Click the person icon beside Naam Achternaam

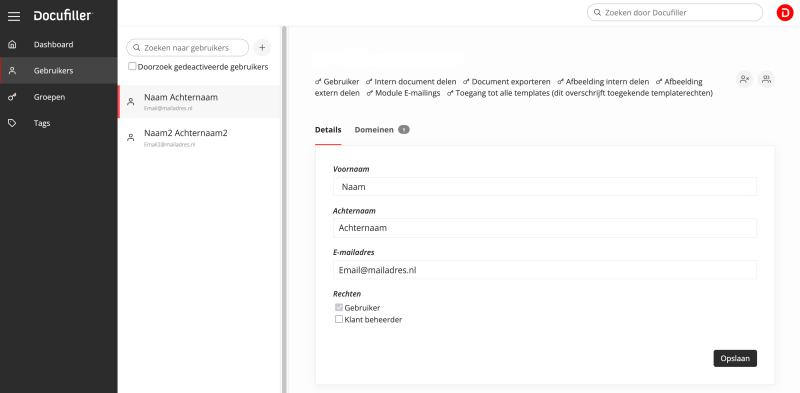[x=131, y=102]
